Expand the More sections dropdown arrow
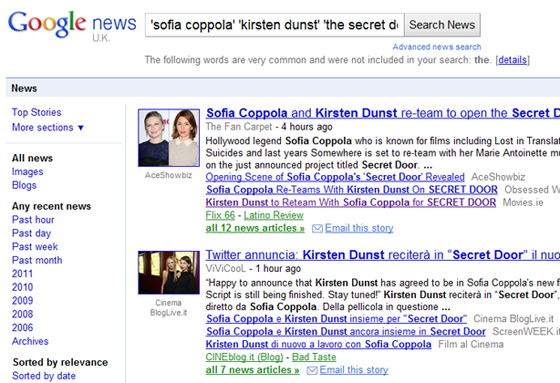 click(x=81, y=128)
